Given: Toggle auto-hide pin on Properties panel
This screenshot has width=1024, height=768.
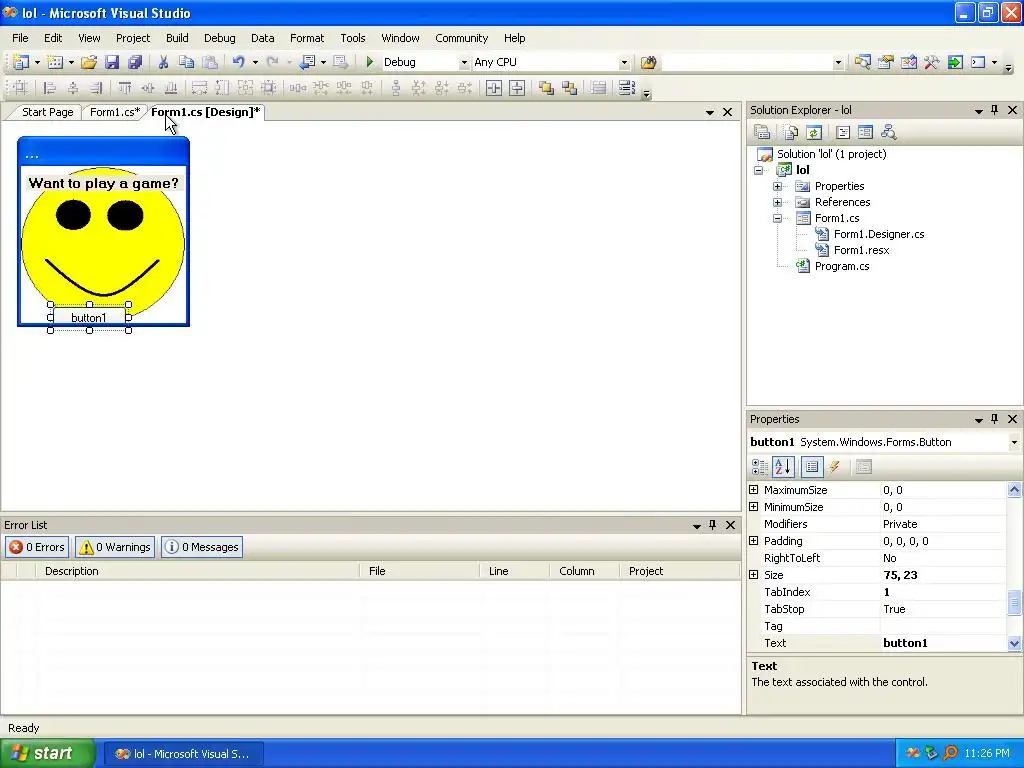Looking at the screenshot, I should (995, 419).
